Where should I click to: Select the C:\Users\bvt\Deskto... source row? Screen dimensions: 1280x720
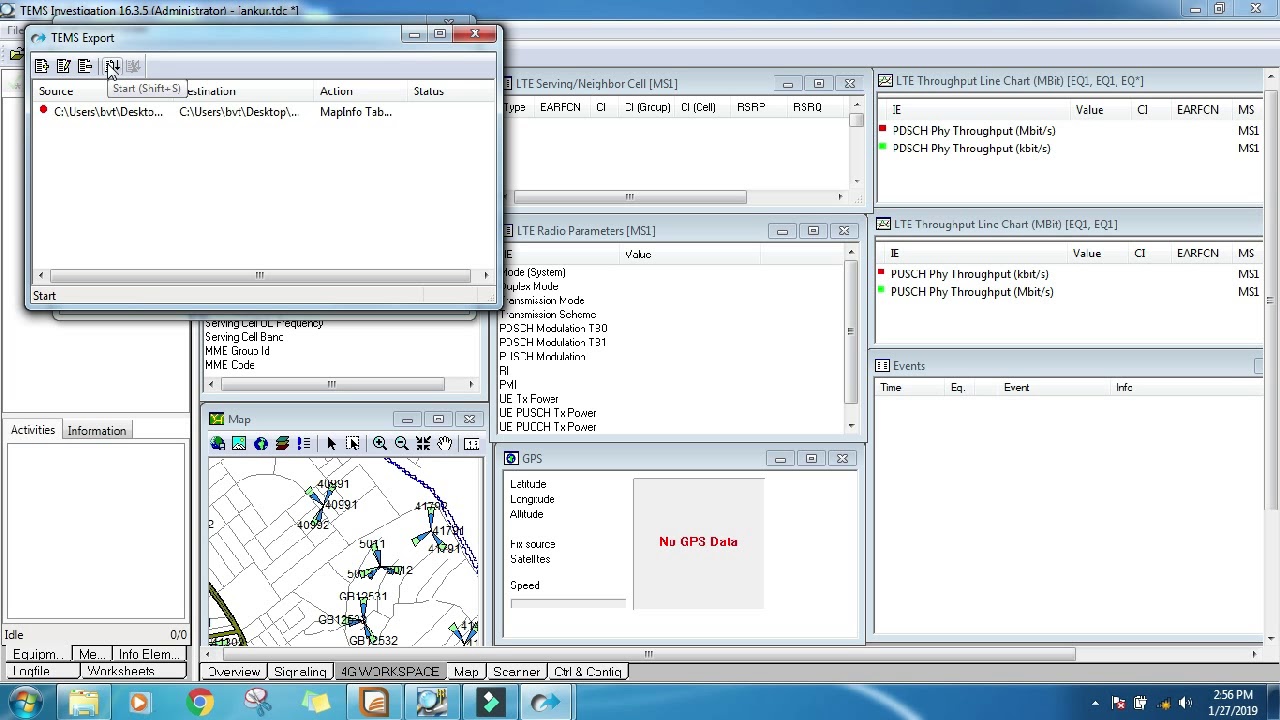click(108, 112)
